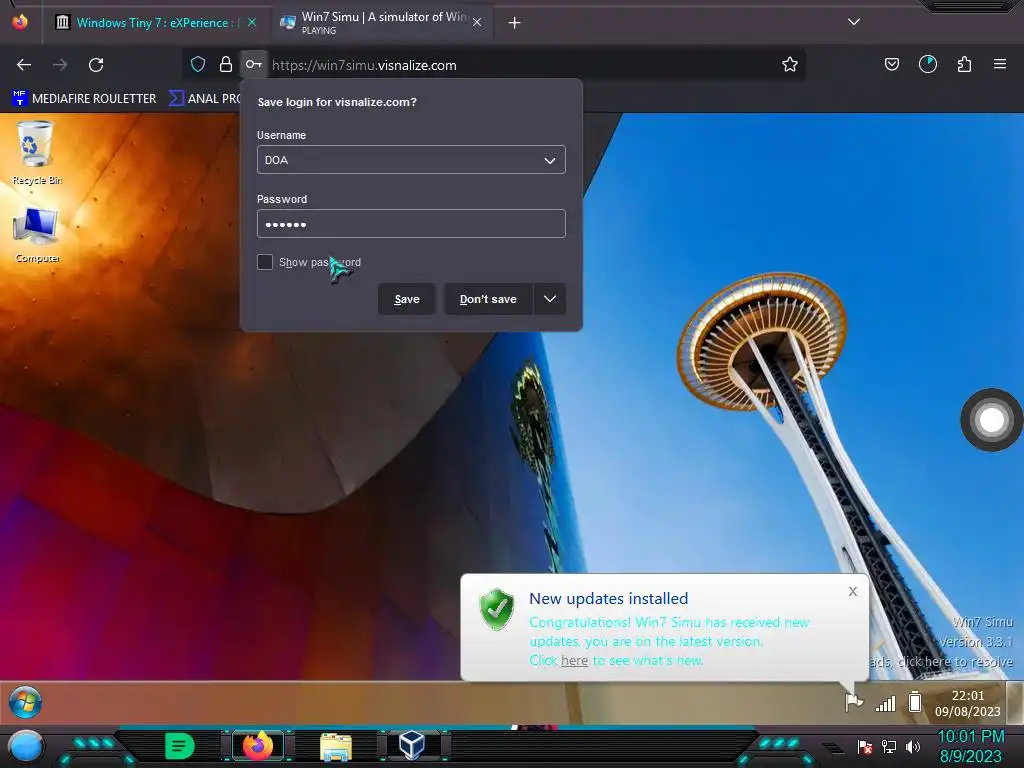This screenshot has width=1024, height=768.
Task: Open the Save to Pocket icon
Action: click(891, 64)
